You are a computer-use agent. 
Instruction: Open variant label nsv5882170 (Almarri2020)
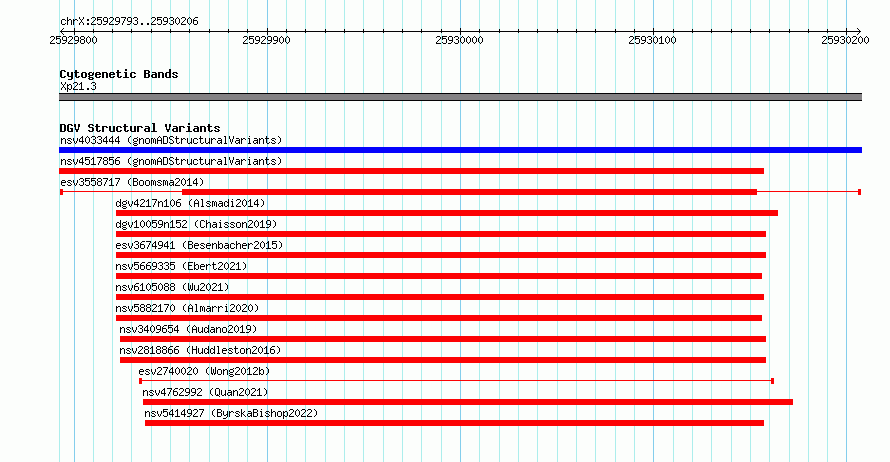[187, 308]
